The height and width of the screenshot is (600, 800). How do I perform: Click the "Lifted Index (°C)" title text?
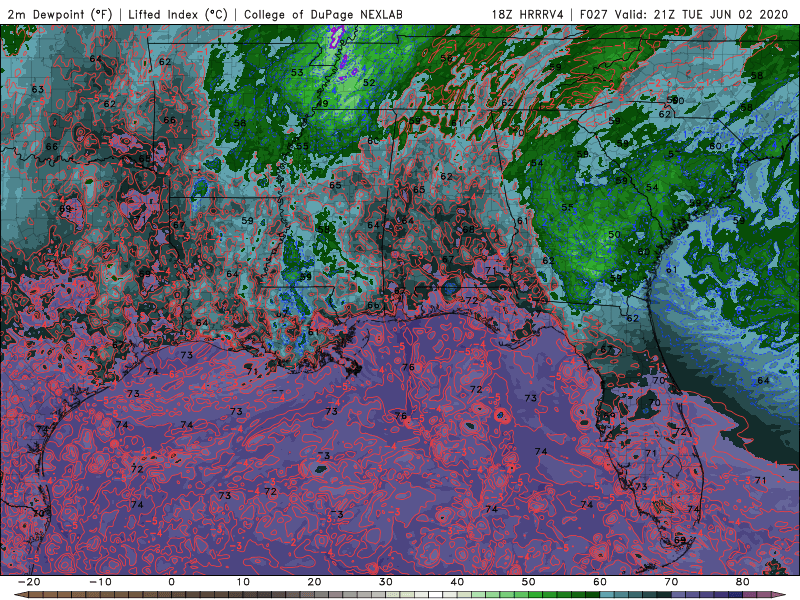click(x=178, y=14)
